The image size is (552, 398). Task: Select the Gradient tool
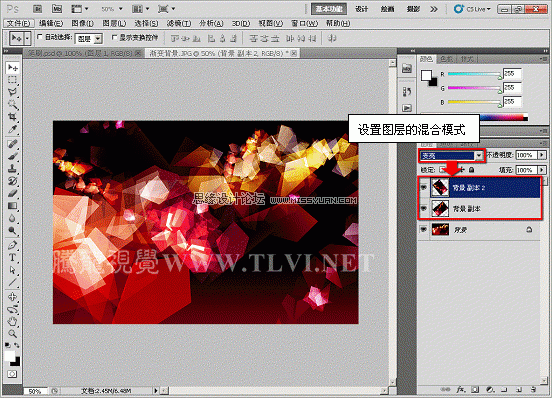12,206
